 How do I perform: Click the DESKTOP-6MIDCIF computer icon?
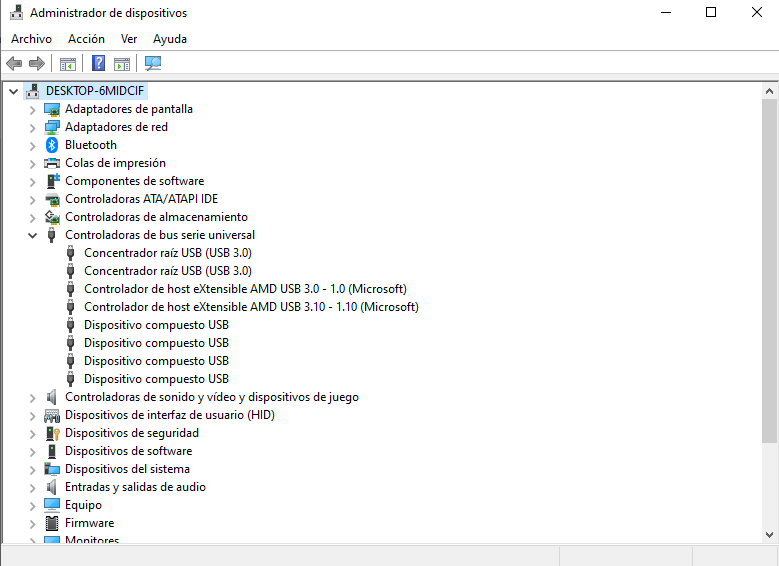point(33,91)
